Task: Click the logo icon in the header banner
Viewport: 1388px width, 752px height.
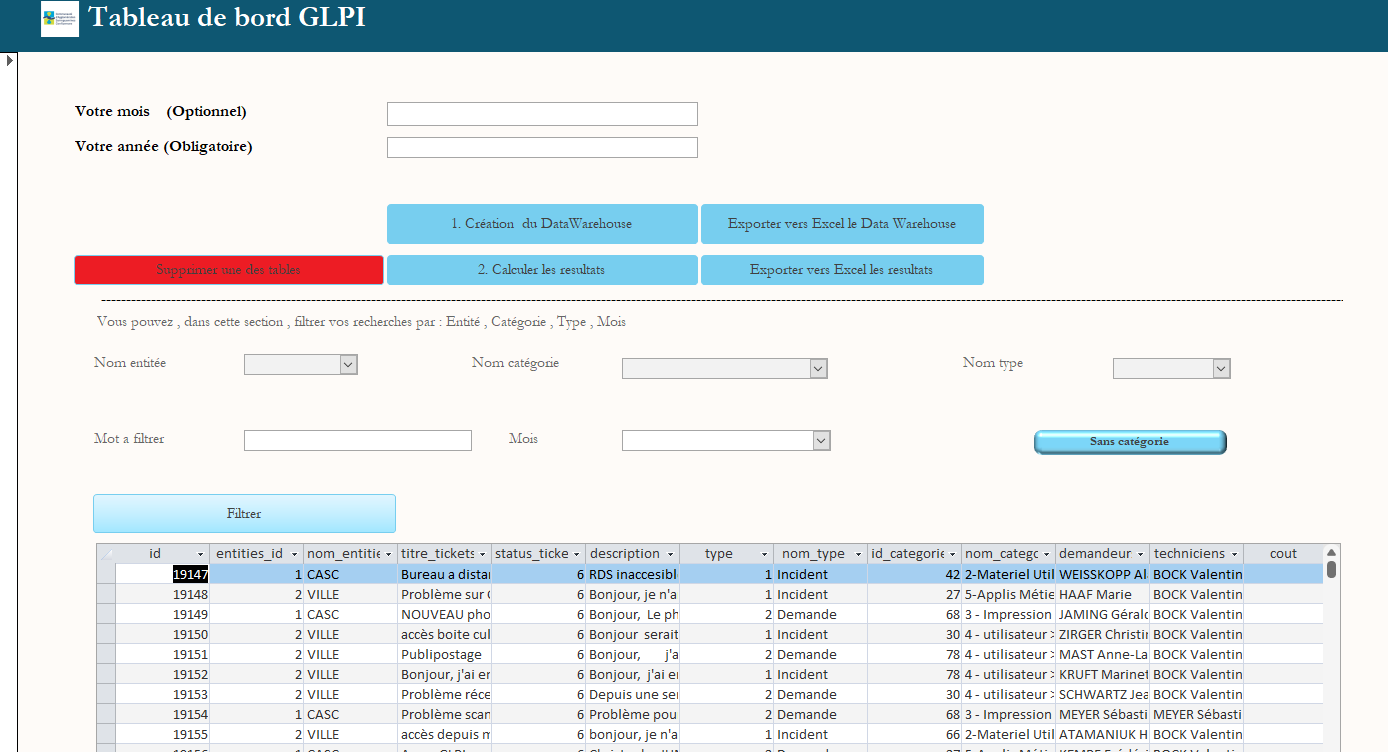Action: click(x=59, y=19)
